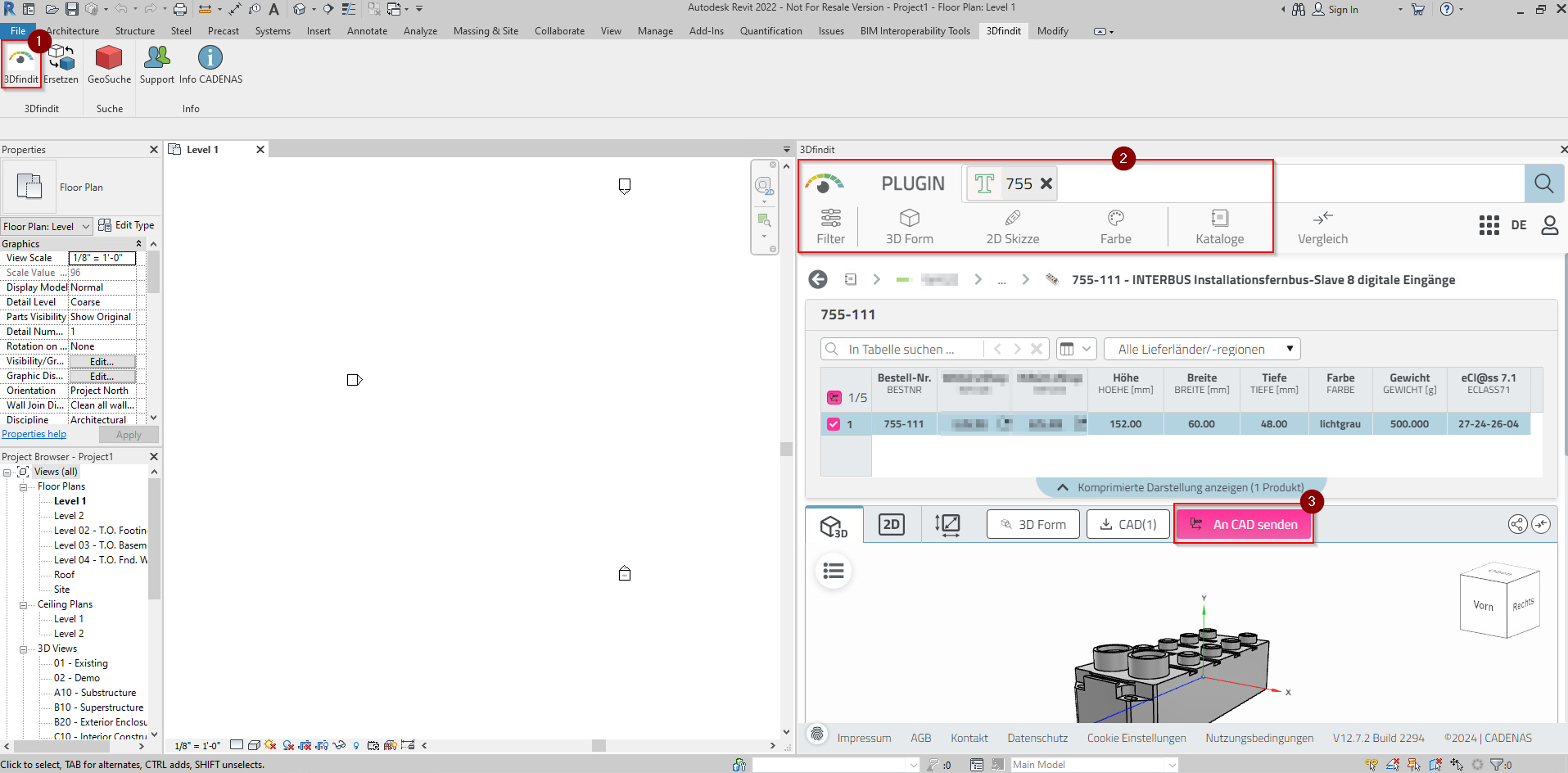Open the Vergleich comparison tool
Viewport: 1568px width, 773px height.
[1322, 227]
